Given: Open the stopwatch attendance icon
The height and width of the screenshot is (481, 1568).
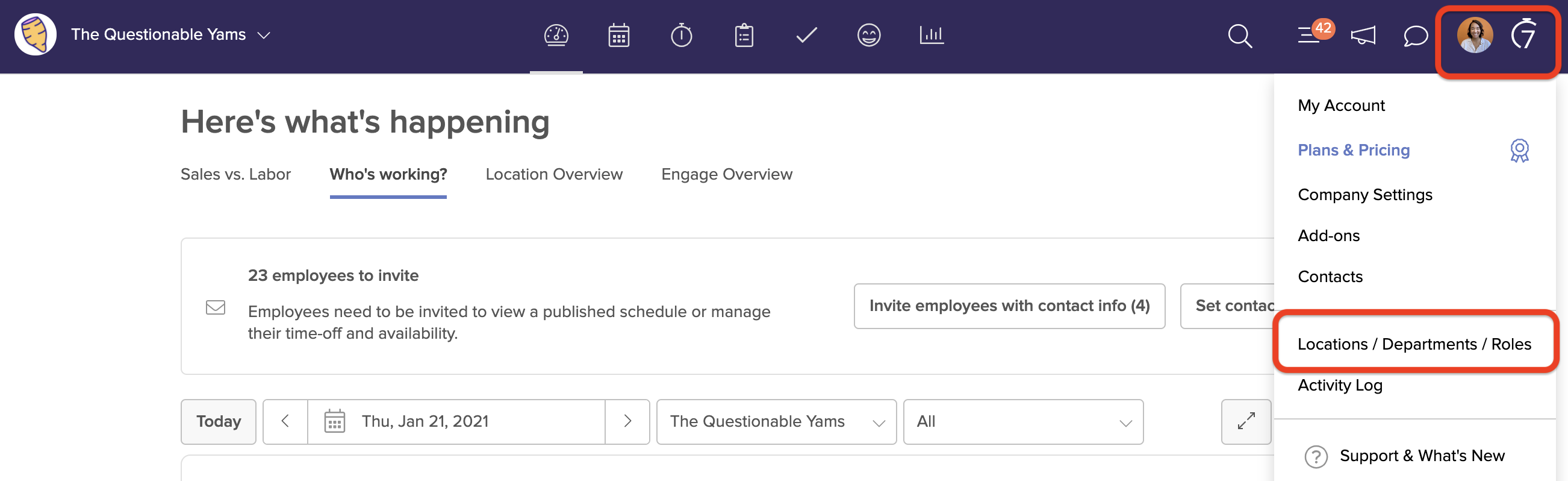Looking at the screenshot, I should coord(681,36).
